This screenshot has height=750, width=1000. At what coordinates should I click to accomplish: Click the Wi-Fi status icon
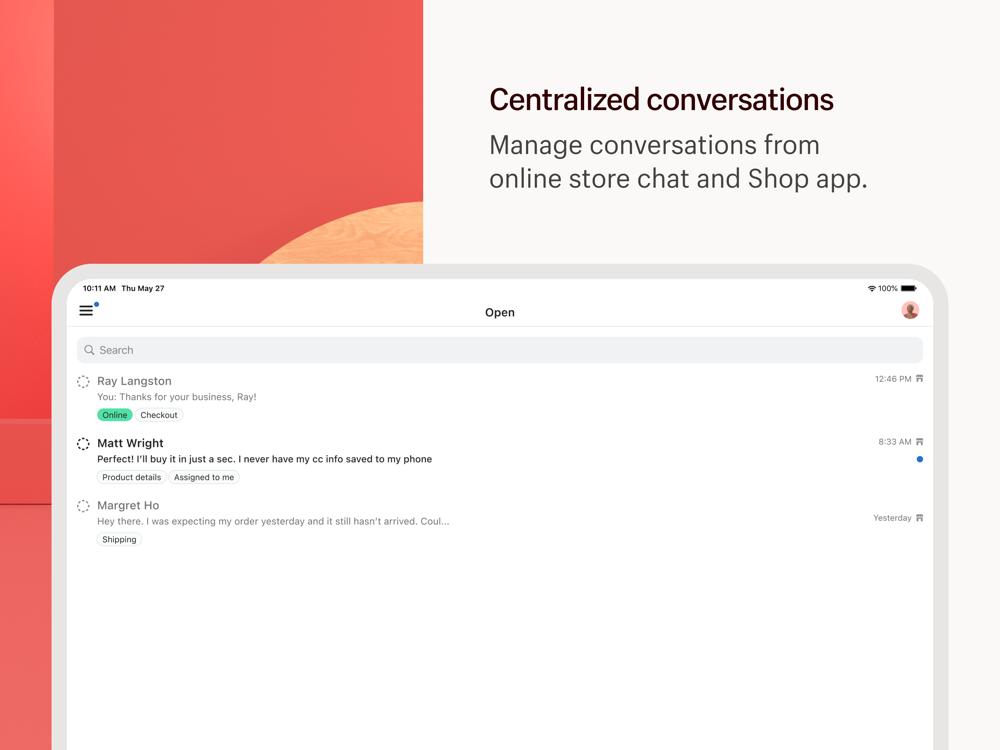tap(872, 288)
